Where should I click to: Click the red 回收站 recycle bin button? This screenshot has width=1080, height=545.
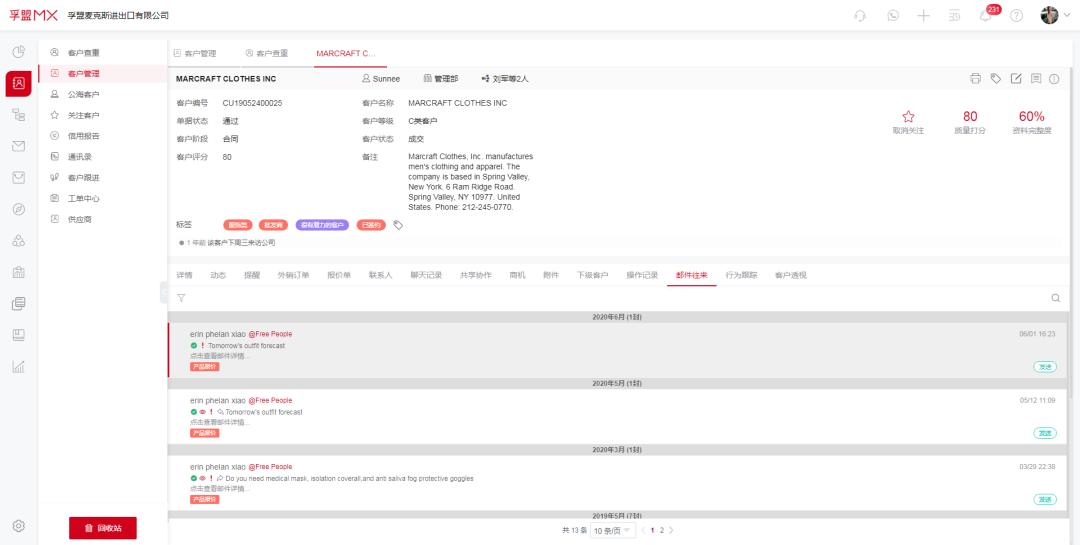(x=103, y=528)
